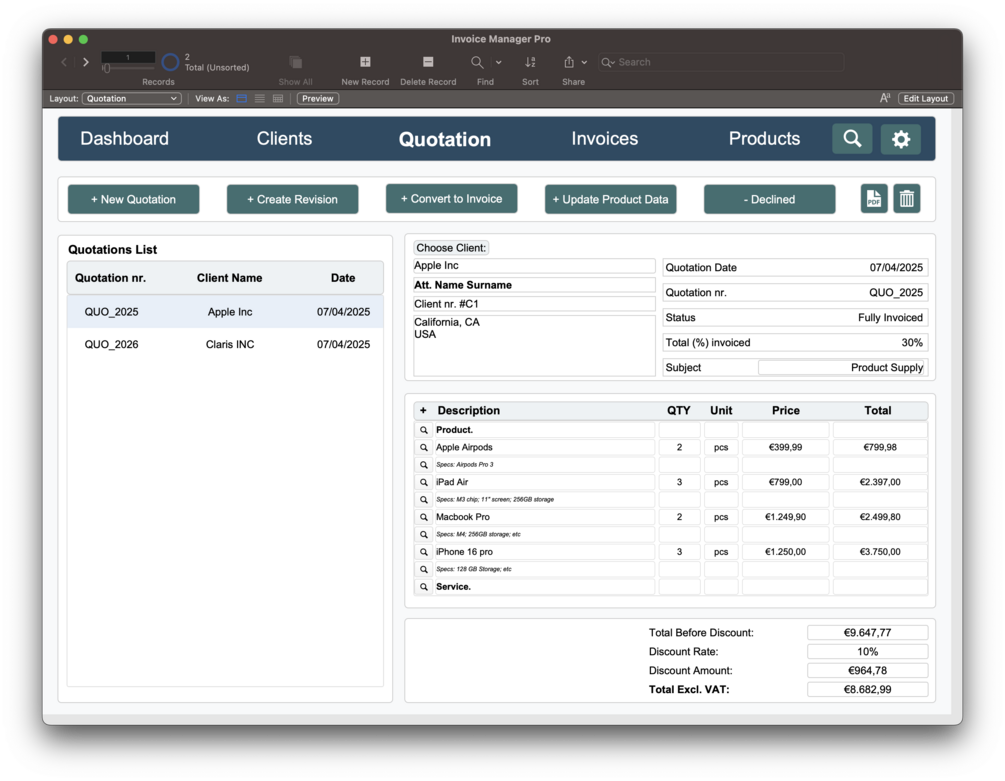Export quotation as PDF icon

point(874,199)
